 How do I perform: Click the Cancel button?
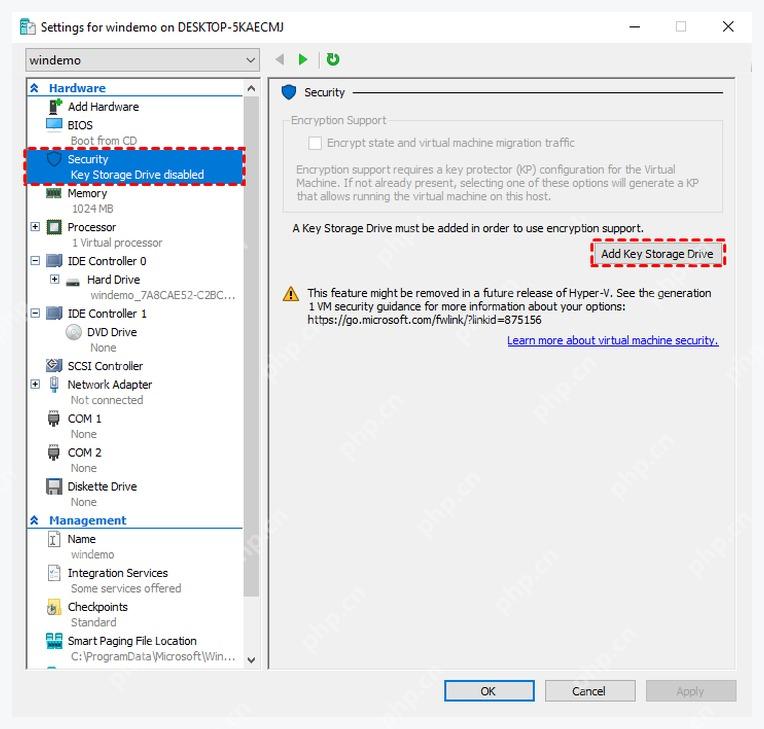590,691
